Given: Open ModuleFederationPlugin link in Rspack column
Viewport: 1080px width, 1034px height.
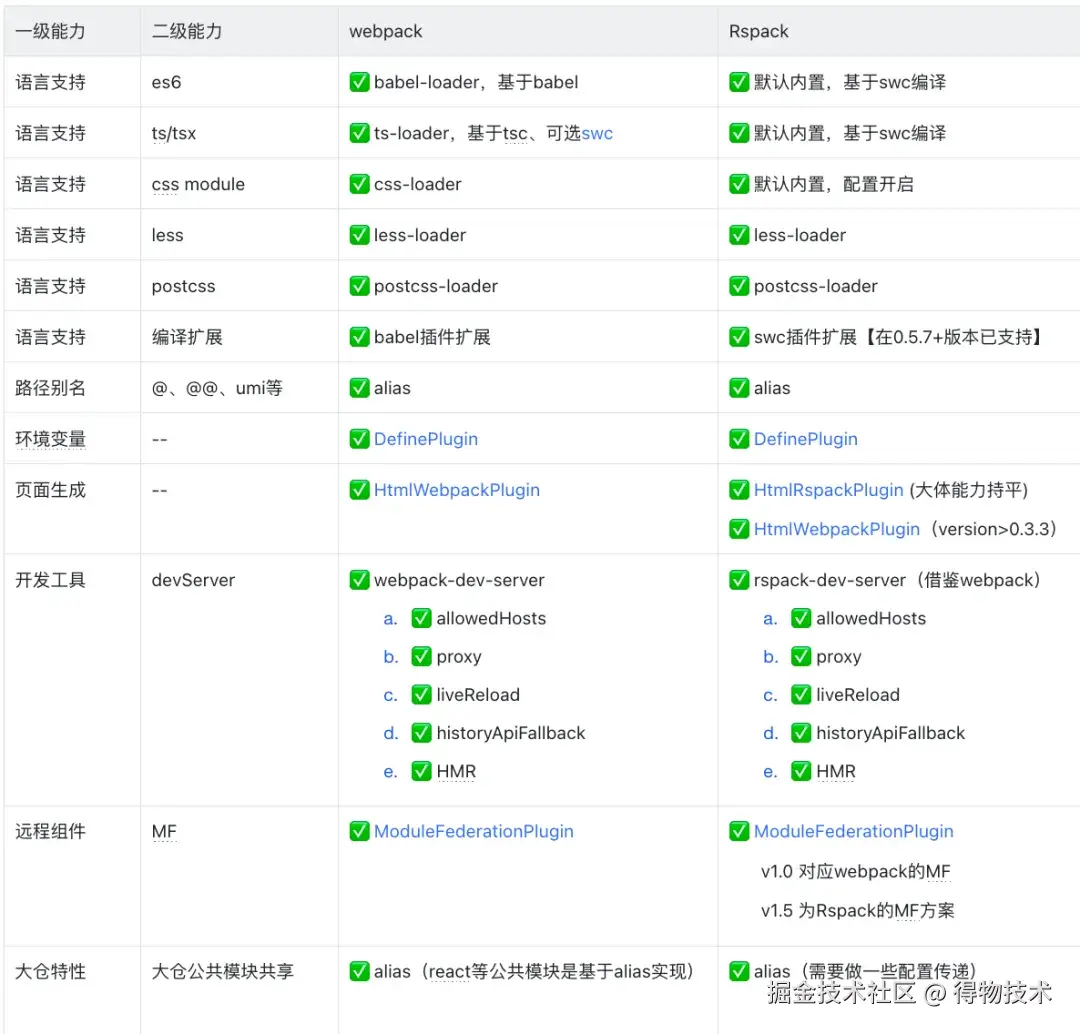Looking at the screenshot, I should coord(853,831).
